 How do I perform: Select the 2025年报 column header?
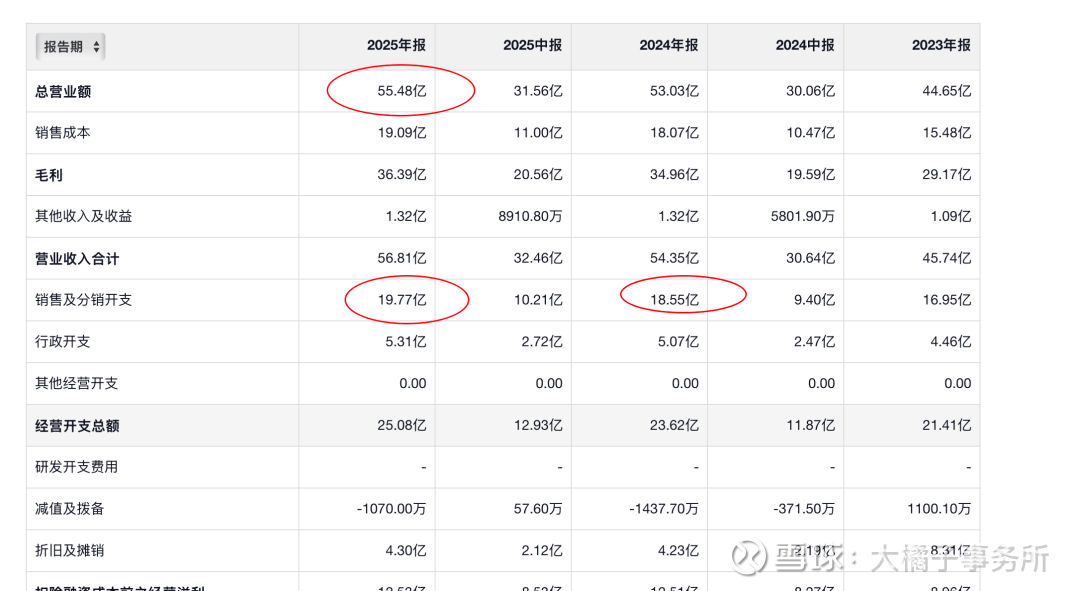click(x=396, y=45)
